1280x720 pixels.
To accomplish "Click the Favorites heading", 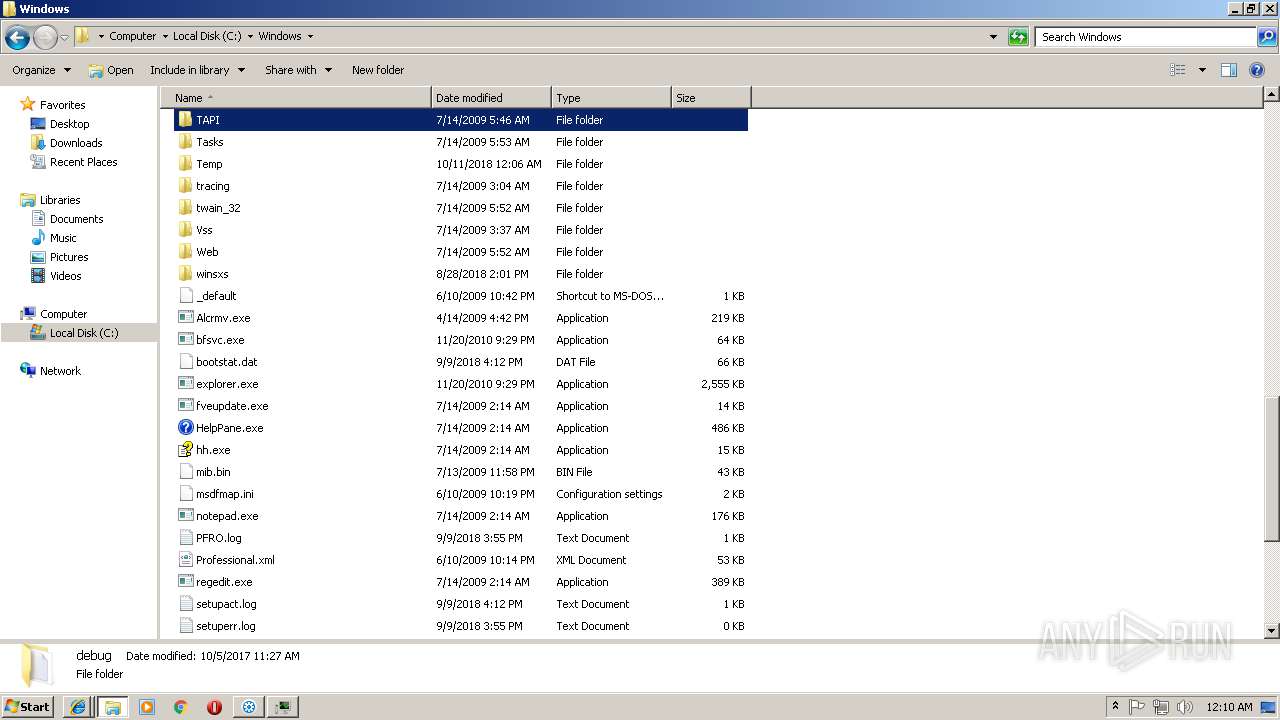I will [x=62, y=105].
